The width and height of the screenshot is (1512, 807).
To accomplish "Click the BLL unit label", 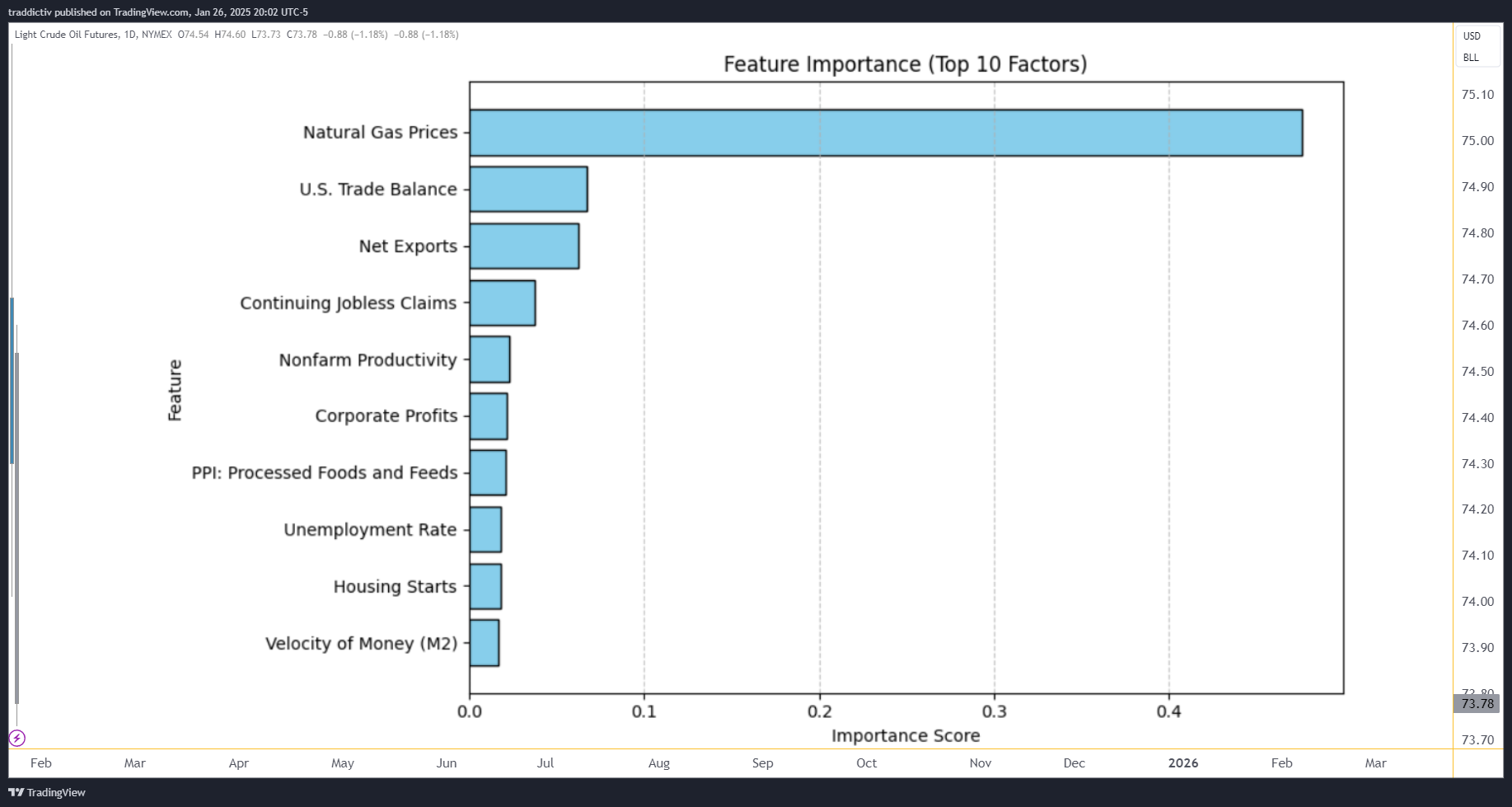I will click(x=1471, y=58).
